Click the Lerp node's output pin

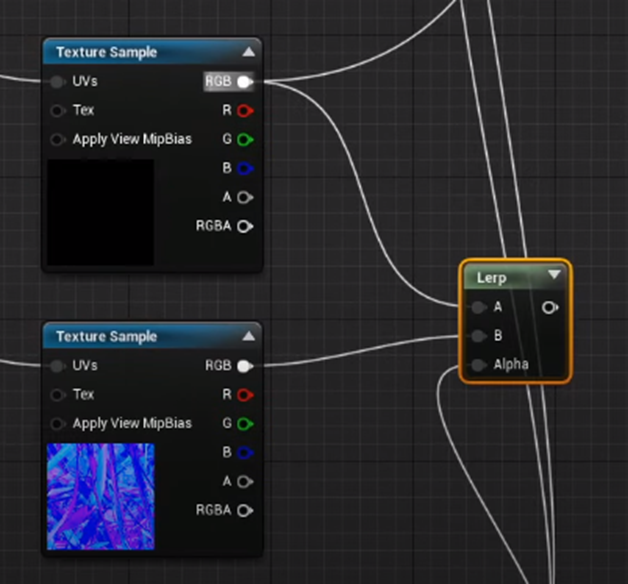550,307
